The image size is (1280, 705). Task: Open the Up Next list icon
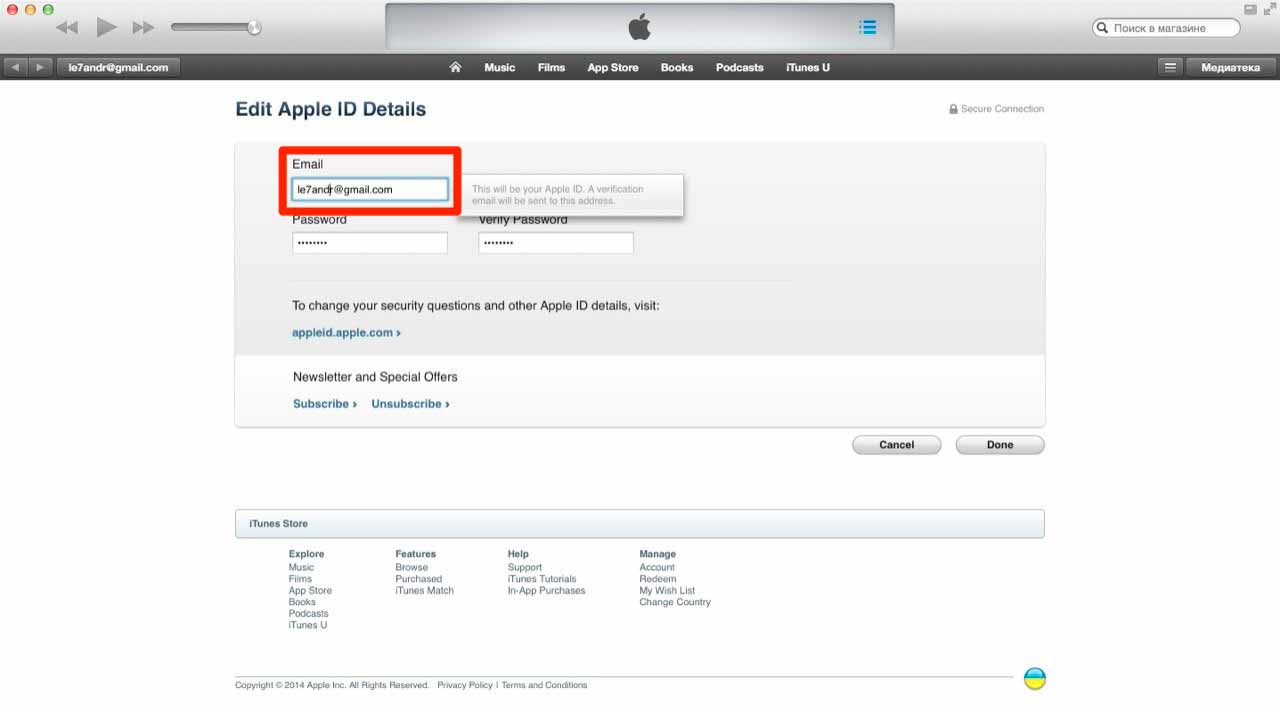coord(867,28)
